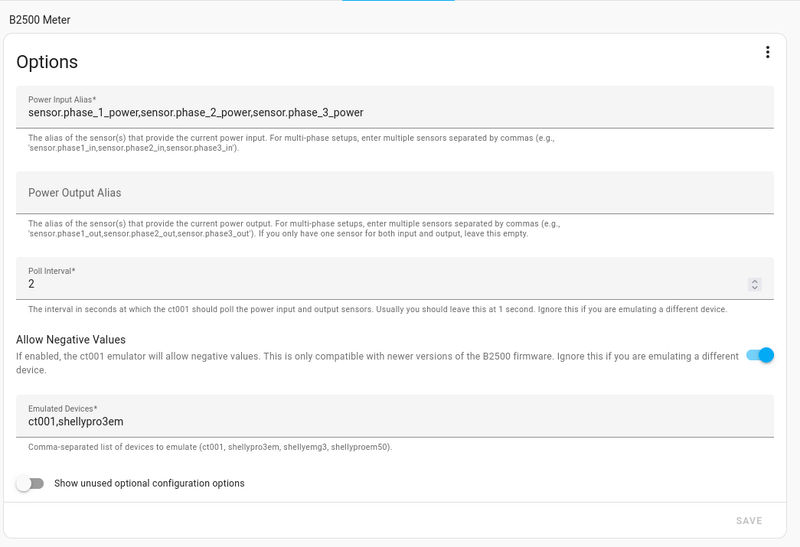The height and width of the screenshot is (547, 800).
Task: Select the highlighted blue tab indicator at top
Action: pyautogui.click(x=398, y=1)
